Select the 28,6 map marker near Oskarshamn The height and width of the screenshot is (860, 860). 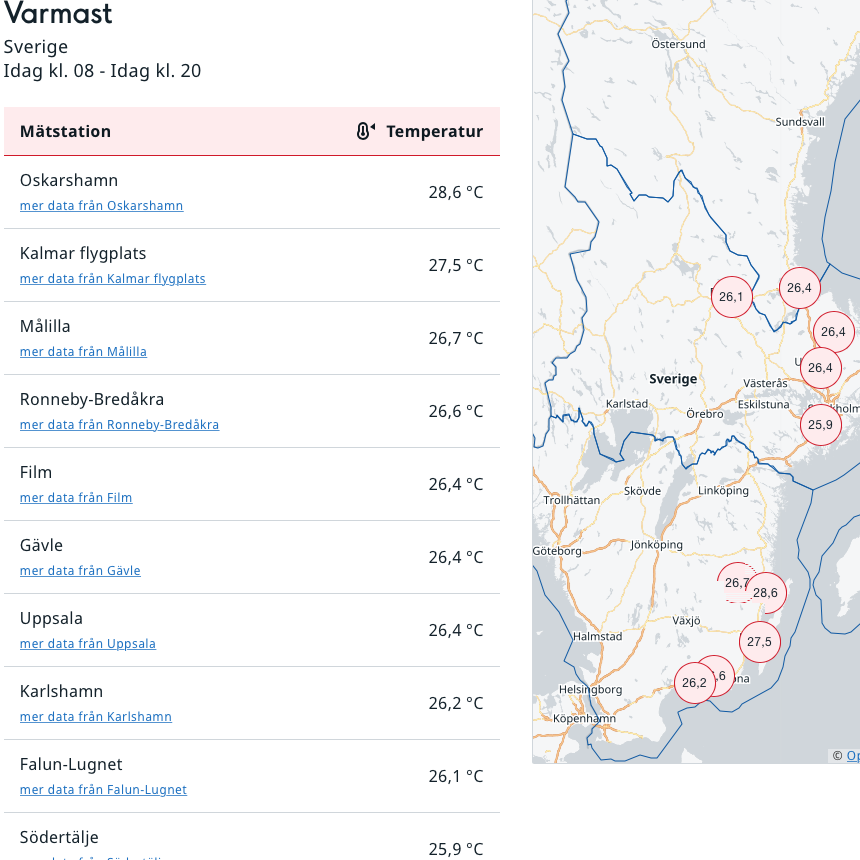coord(766,593)
